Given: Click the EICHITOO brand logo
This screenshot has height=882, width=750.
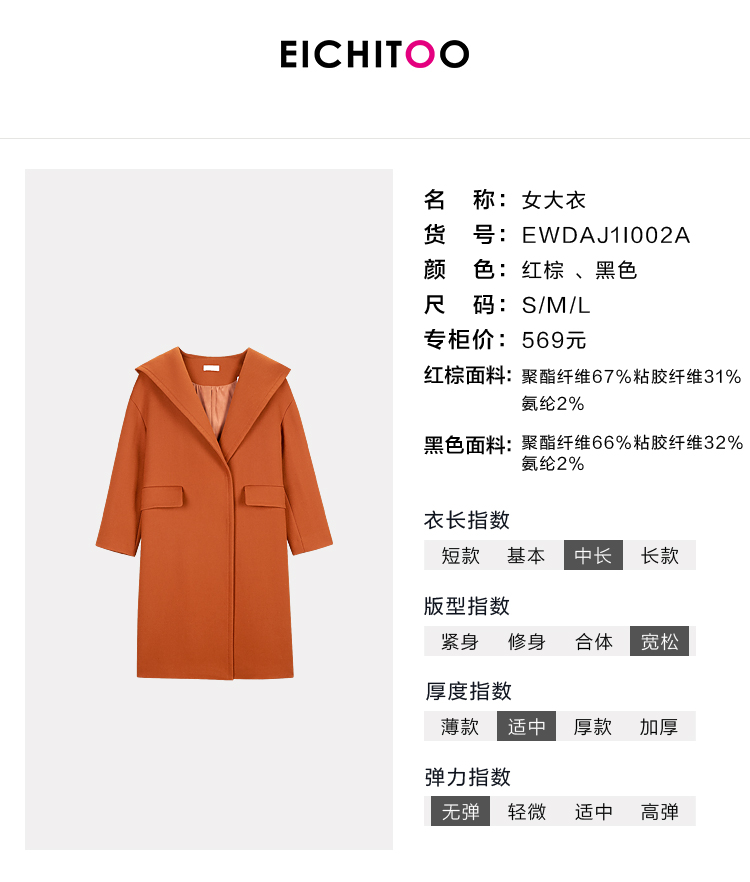Looking at the screenshot, I should point(375,54).
